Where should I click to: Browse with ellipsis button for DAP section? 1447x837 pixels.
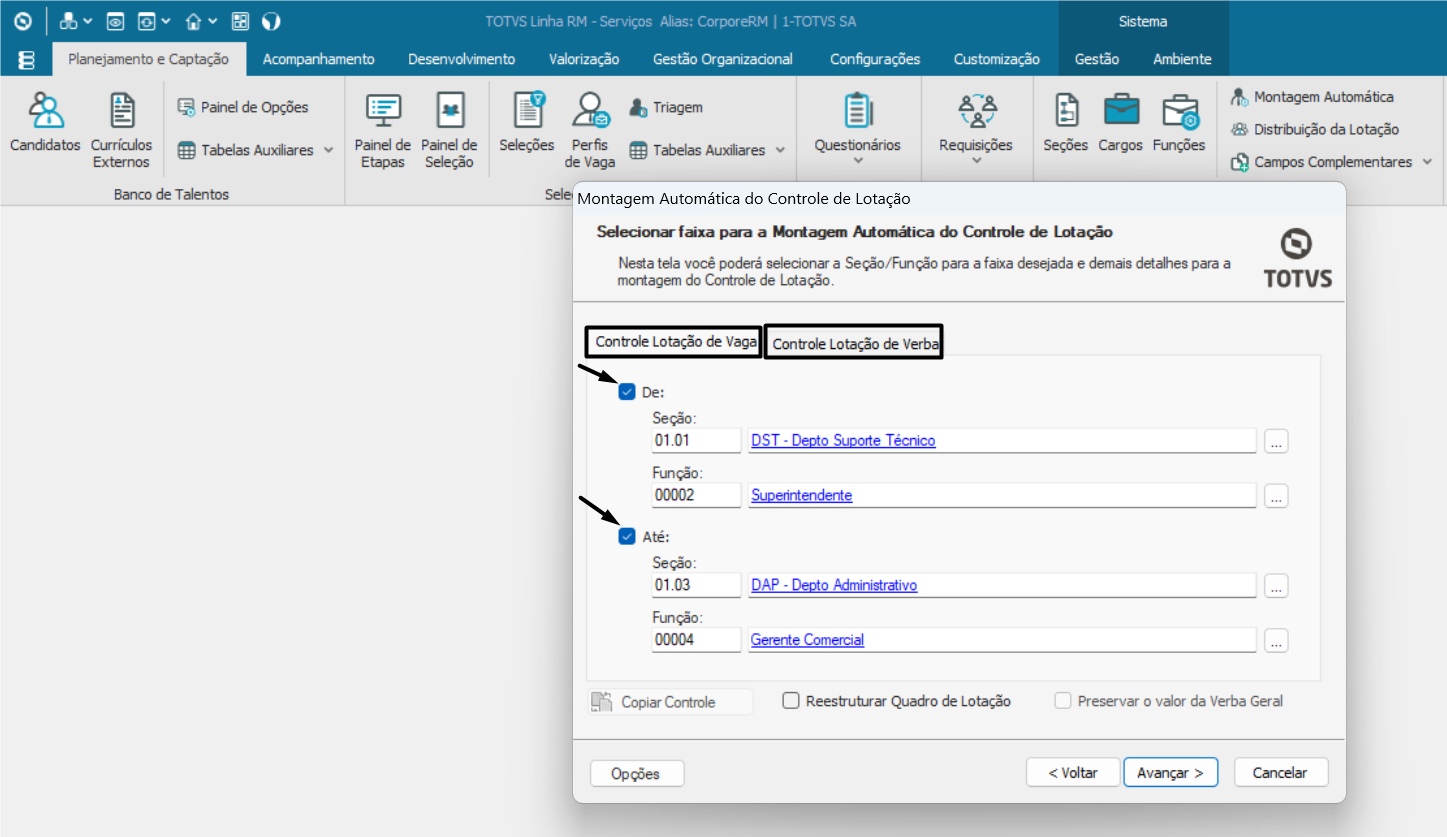1275,586
